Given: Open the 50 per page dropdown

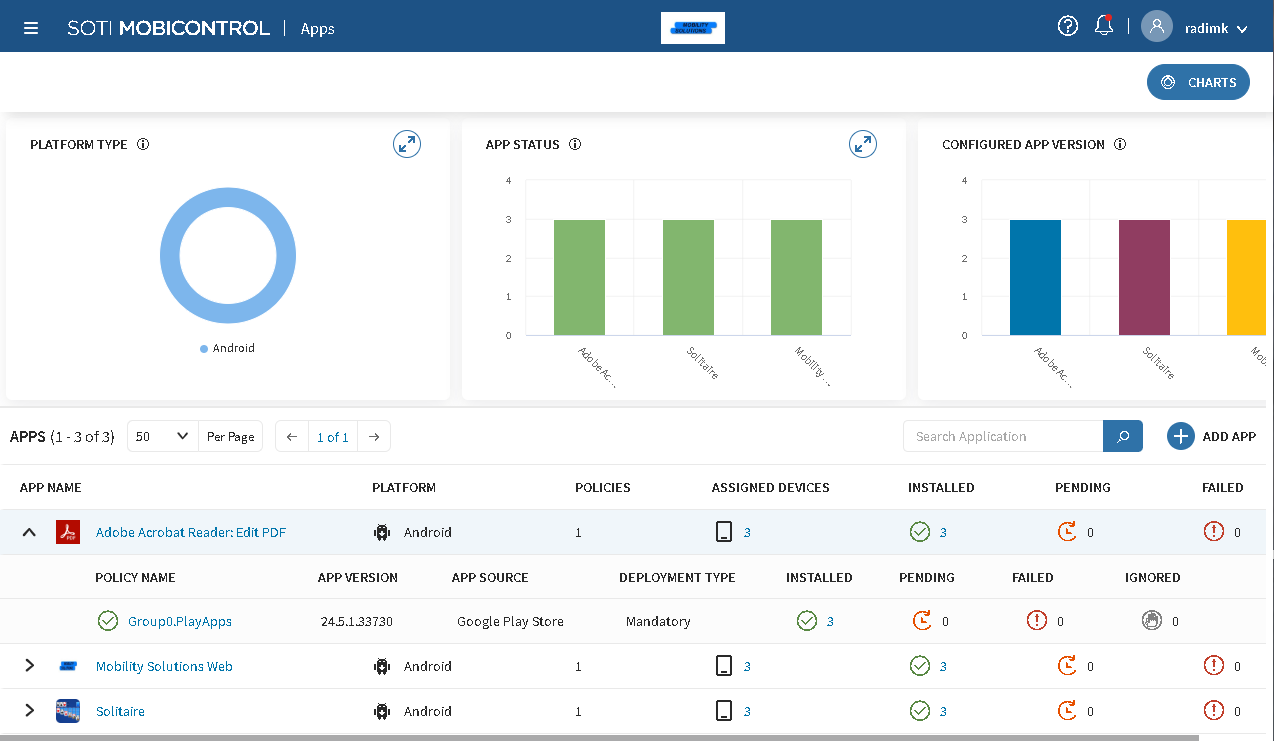Looking at the screenshot, I should coord(163,436).
